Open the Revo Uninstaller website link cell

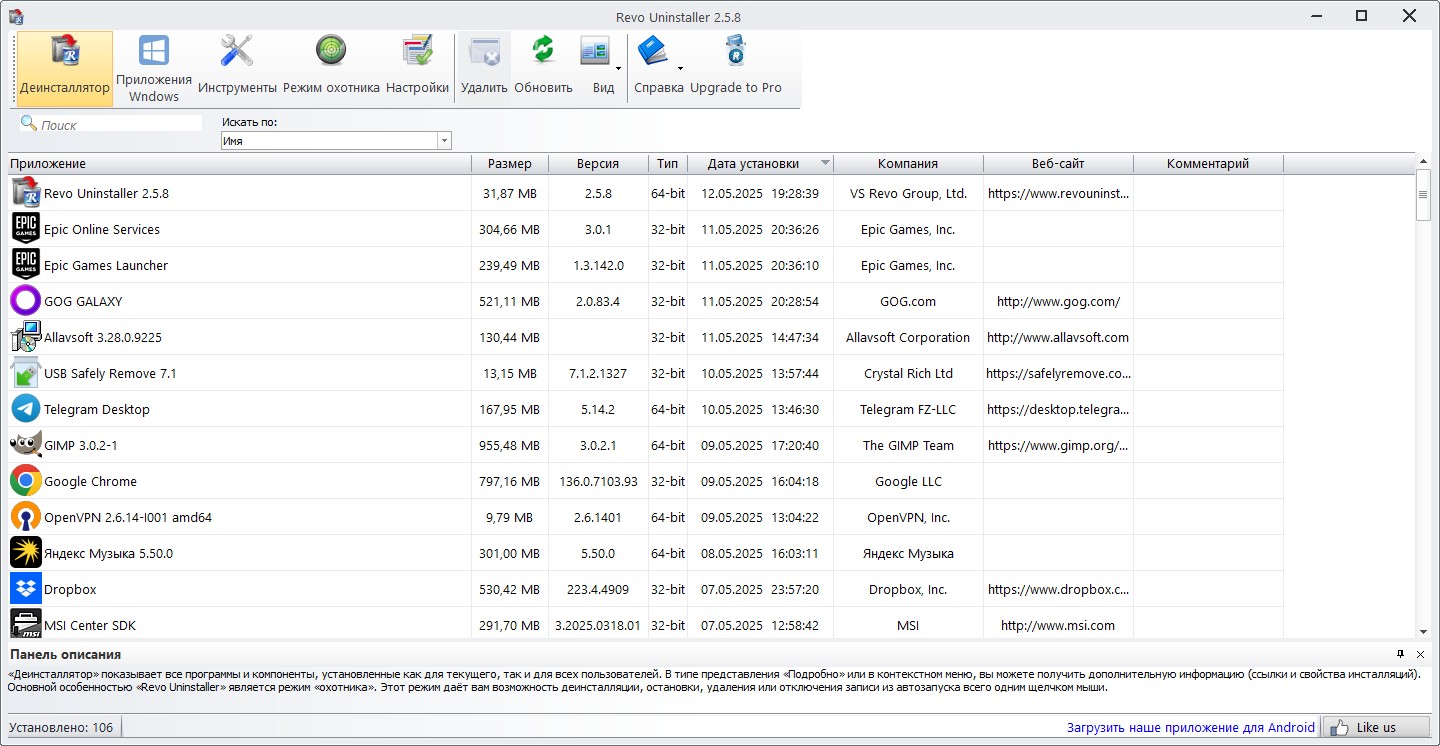click(1058, 193)
